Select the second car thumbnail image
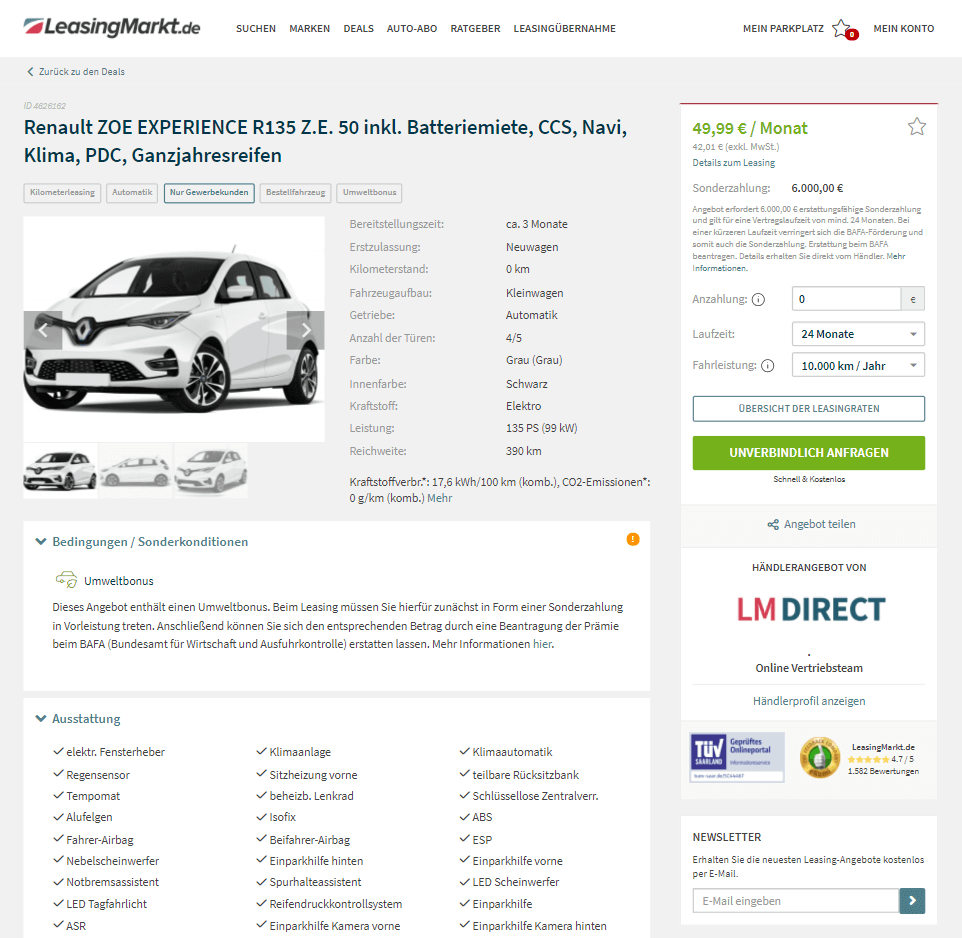This screenshot has width=962, height=938. (x=136, y=471)
